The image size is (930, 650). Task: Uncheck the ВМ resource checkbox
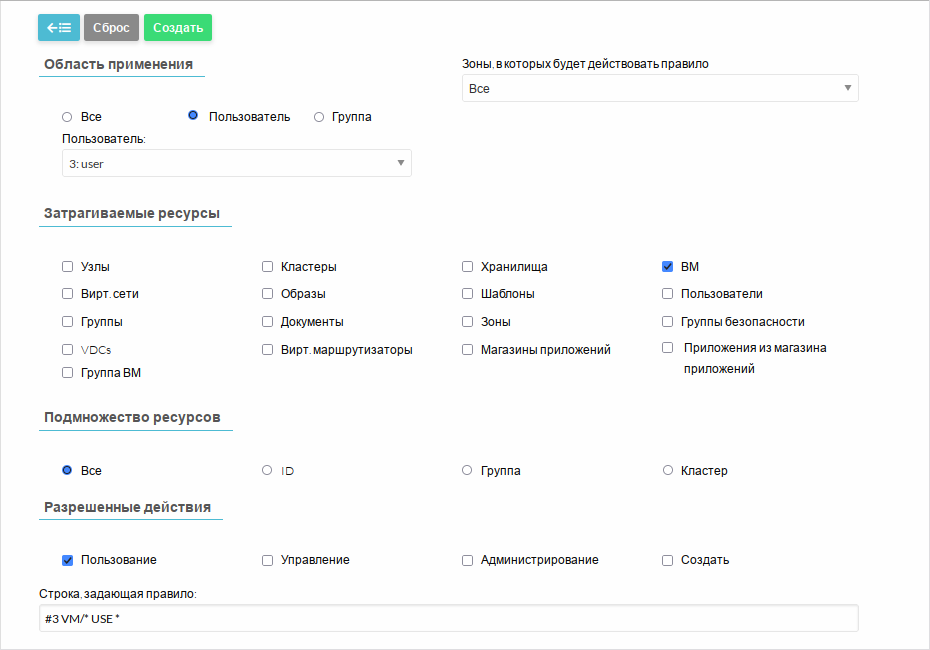[667, 267]
